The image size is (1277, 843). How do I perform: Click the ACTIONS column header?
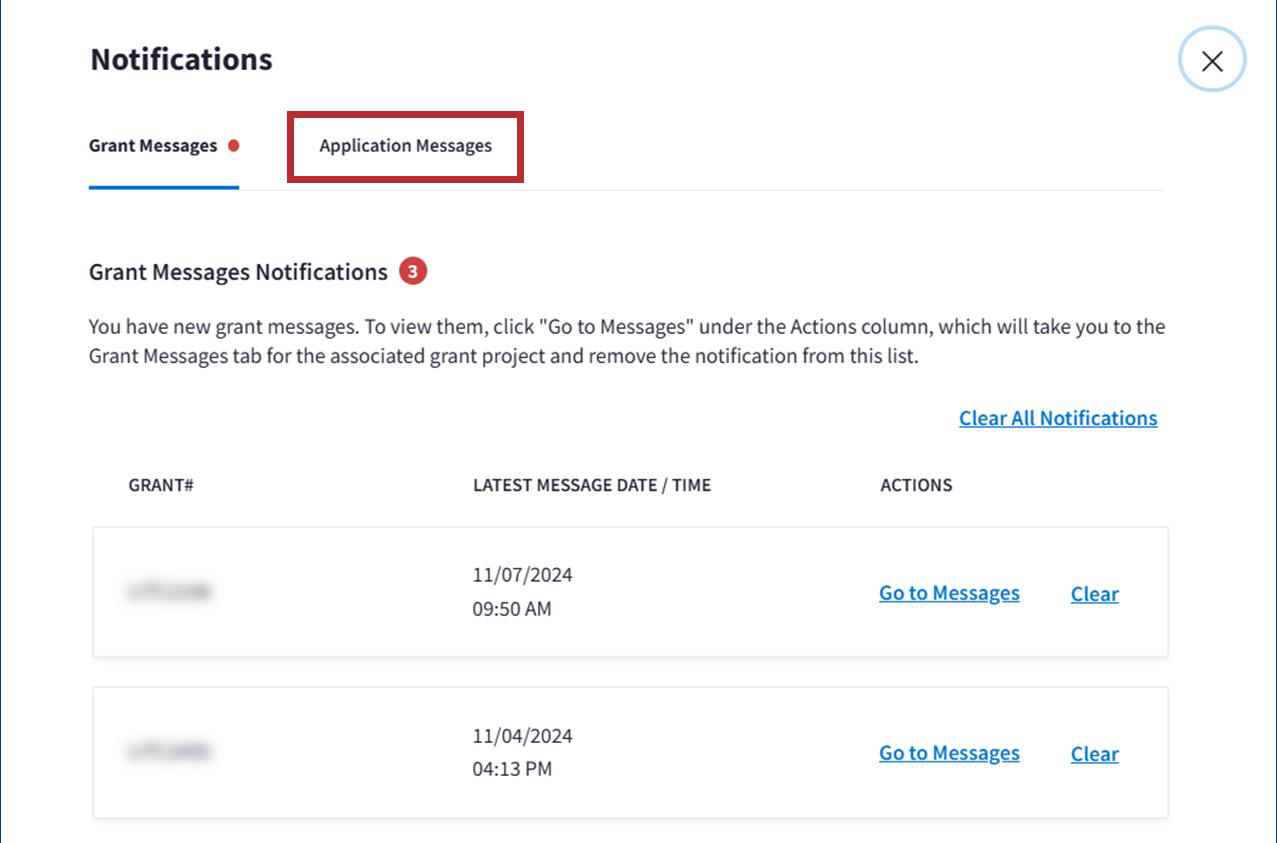(x=915, y=485)
